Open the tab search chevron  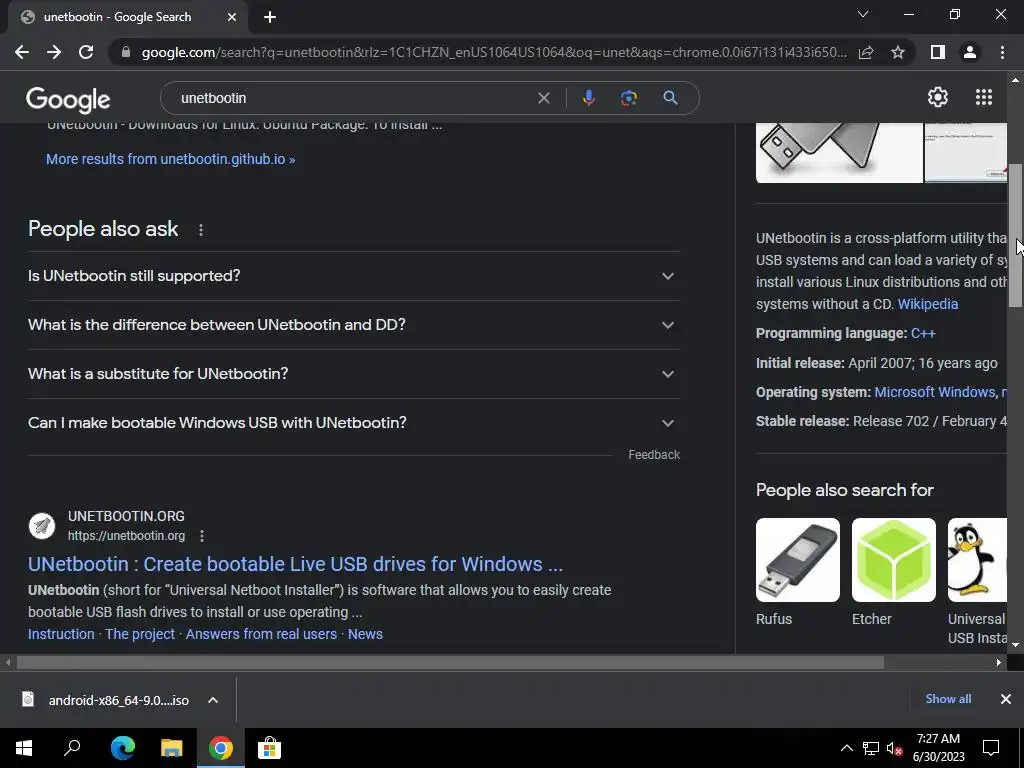(863, 14)
